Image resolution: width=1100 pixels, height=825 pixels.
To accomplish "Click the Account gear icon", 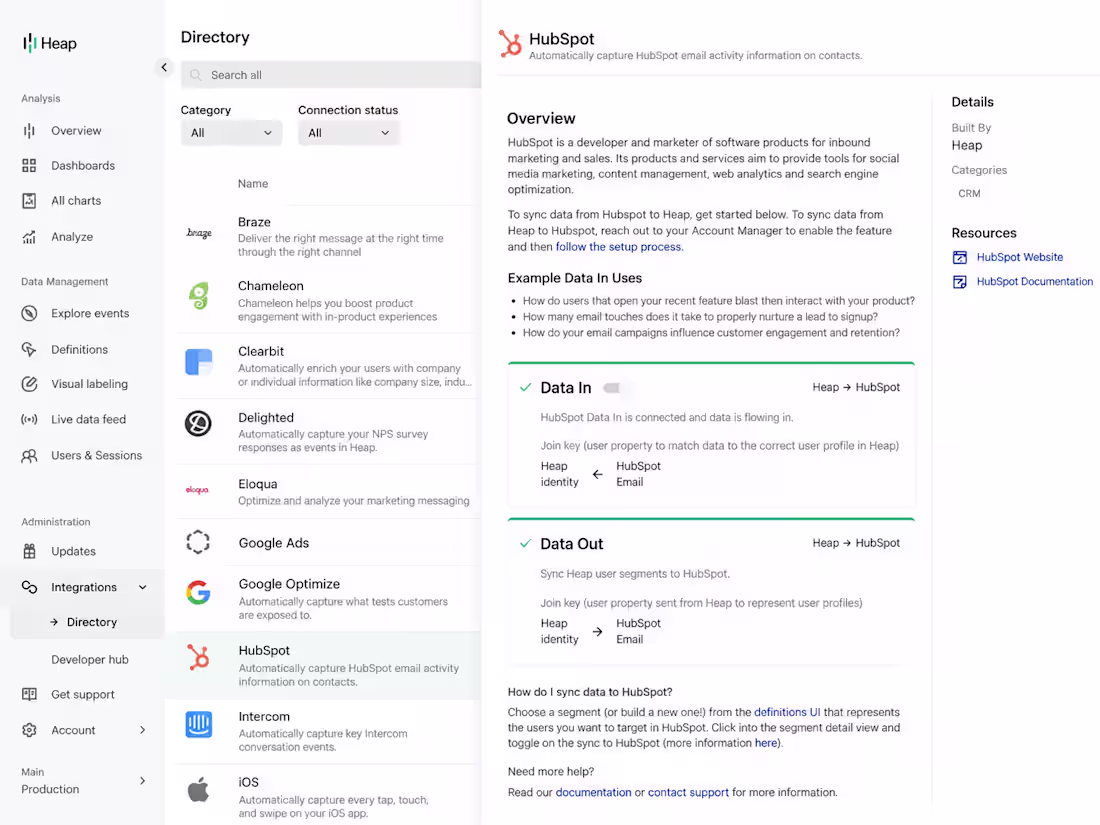I will tap(29, 730).
